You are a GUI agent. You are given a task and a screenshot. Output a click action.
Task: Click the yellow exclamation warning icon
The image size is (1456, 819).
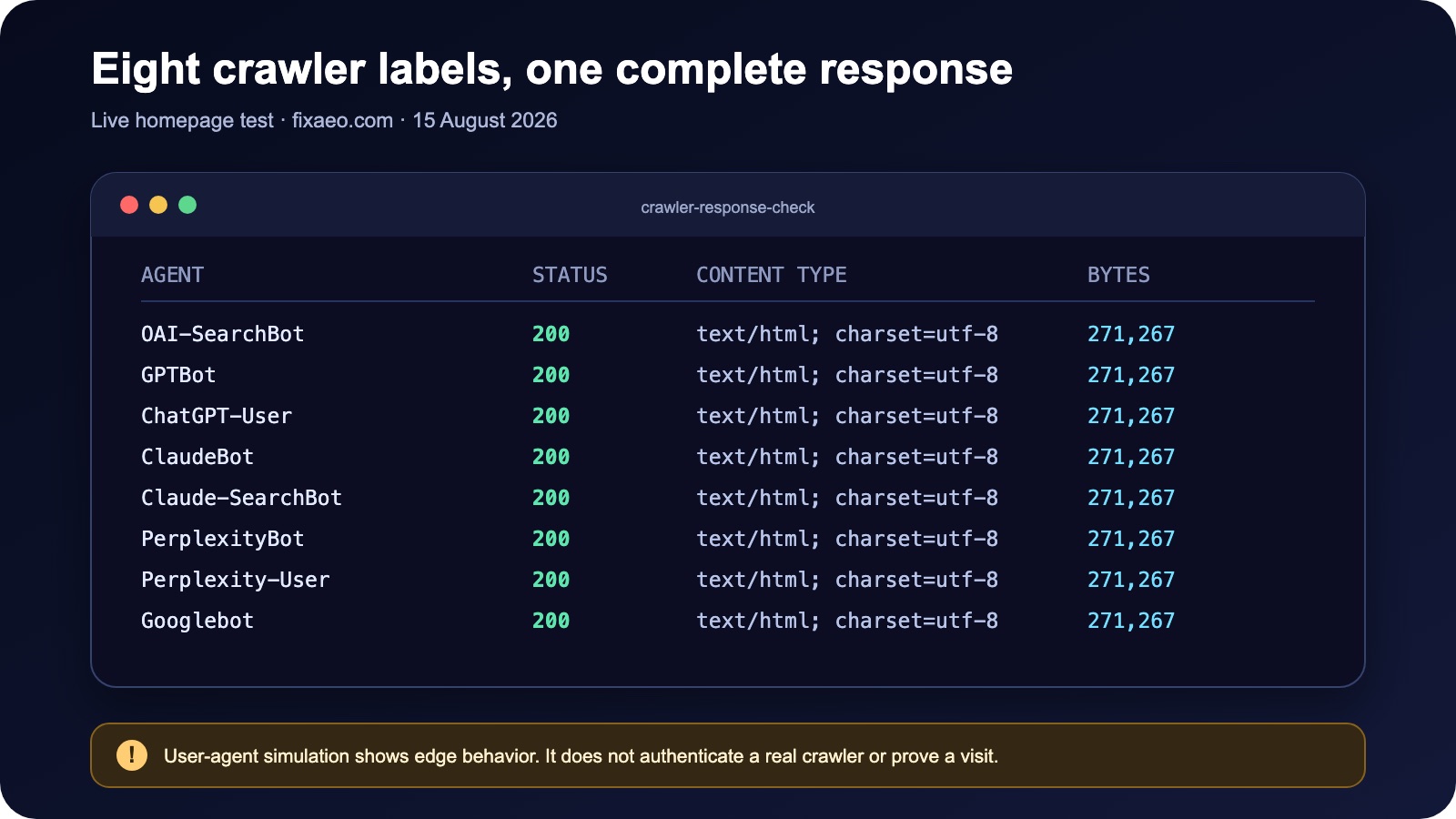pyautogui.click(x=132, y=755)
